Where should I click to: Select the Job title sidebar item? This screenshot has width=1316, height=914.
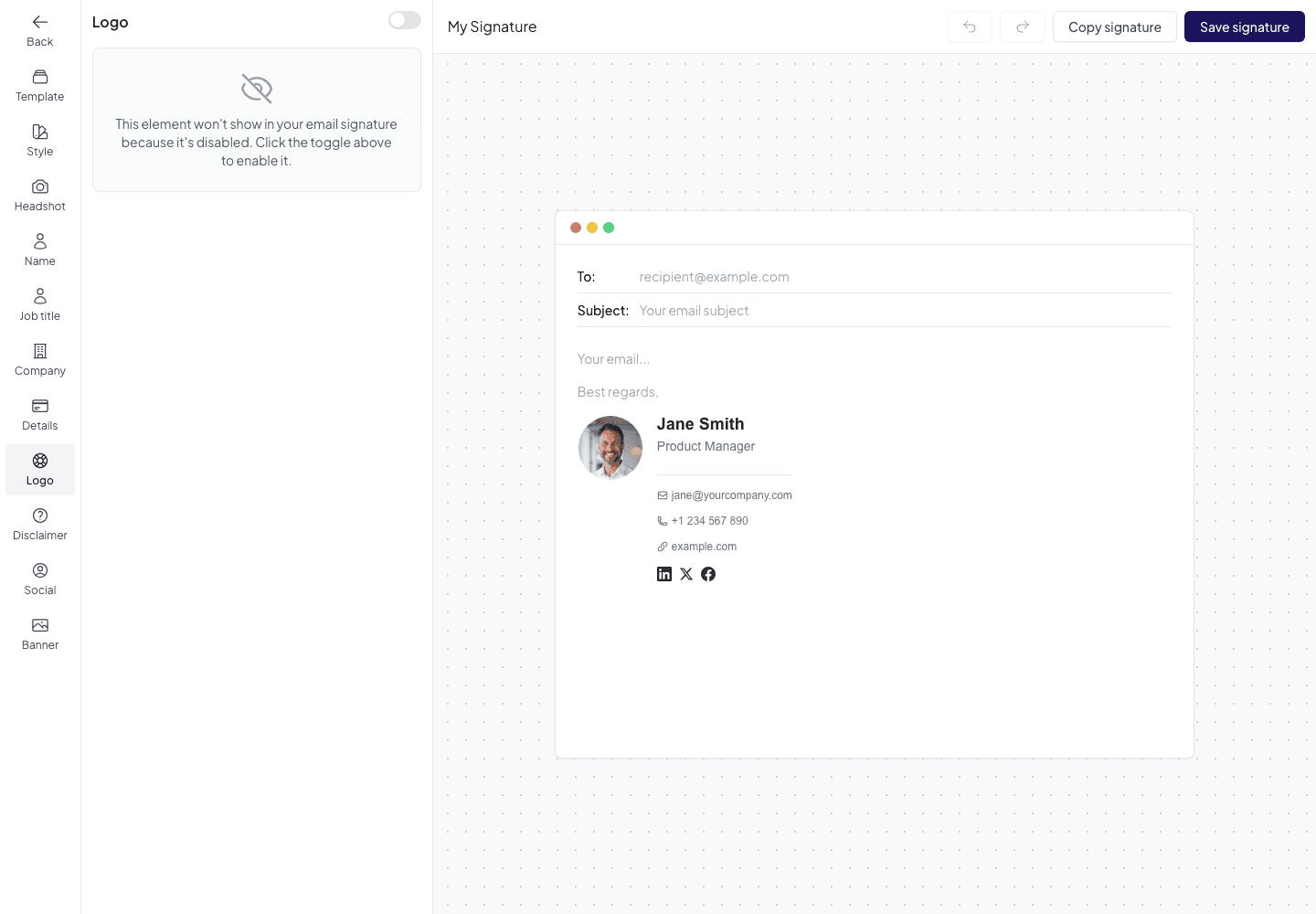[40, 304]
